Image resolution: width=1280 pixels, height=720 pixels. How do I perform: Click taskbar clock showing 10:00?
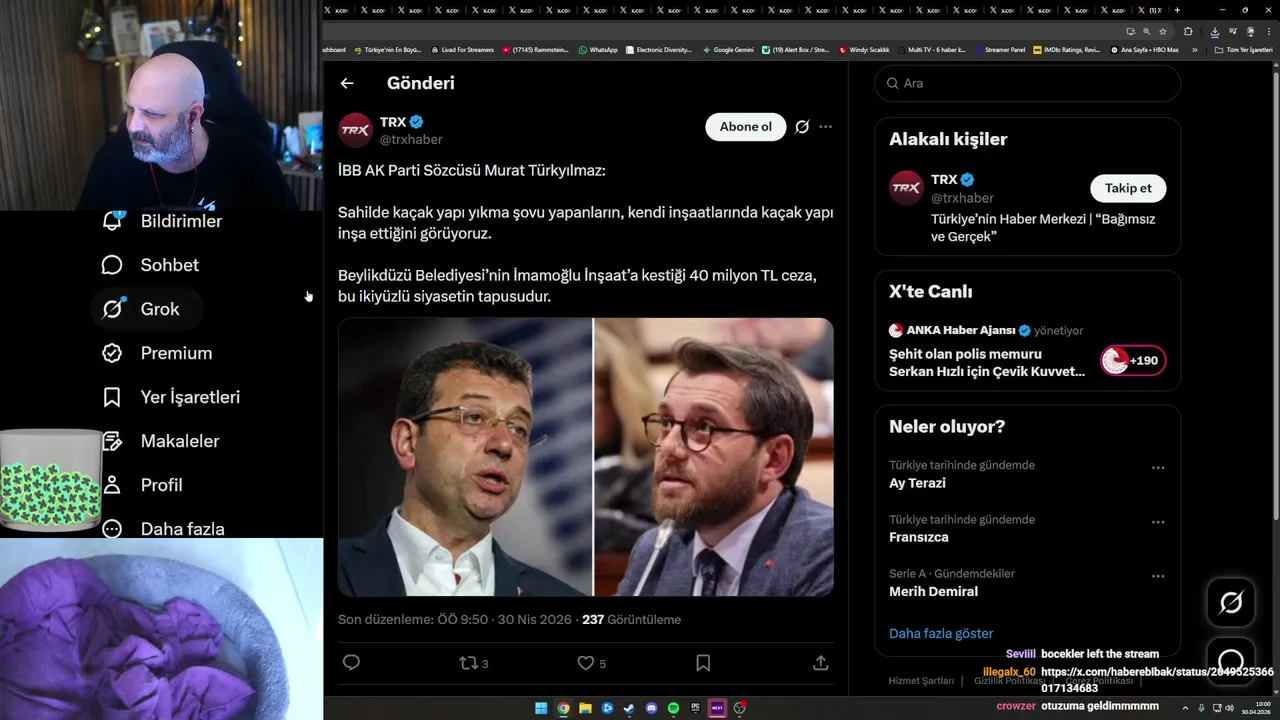pos(1256,708)
